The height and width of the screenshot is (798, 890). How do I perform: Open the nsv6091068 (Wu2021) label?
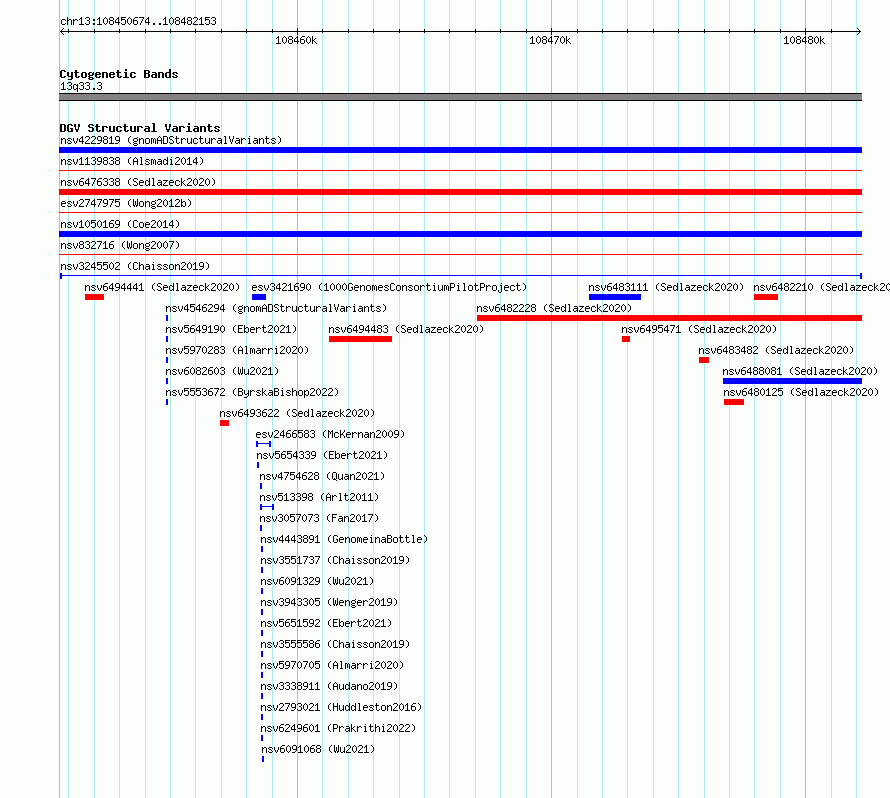[318, 749]
